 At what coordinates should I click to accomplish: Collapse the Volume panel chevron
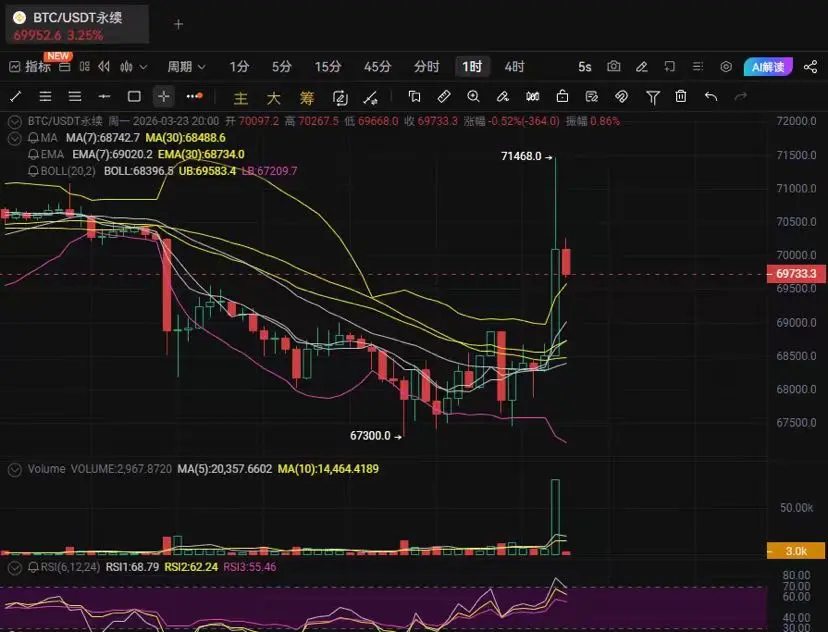15,469
